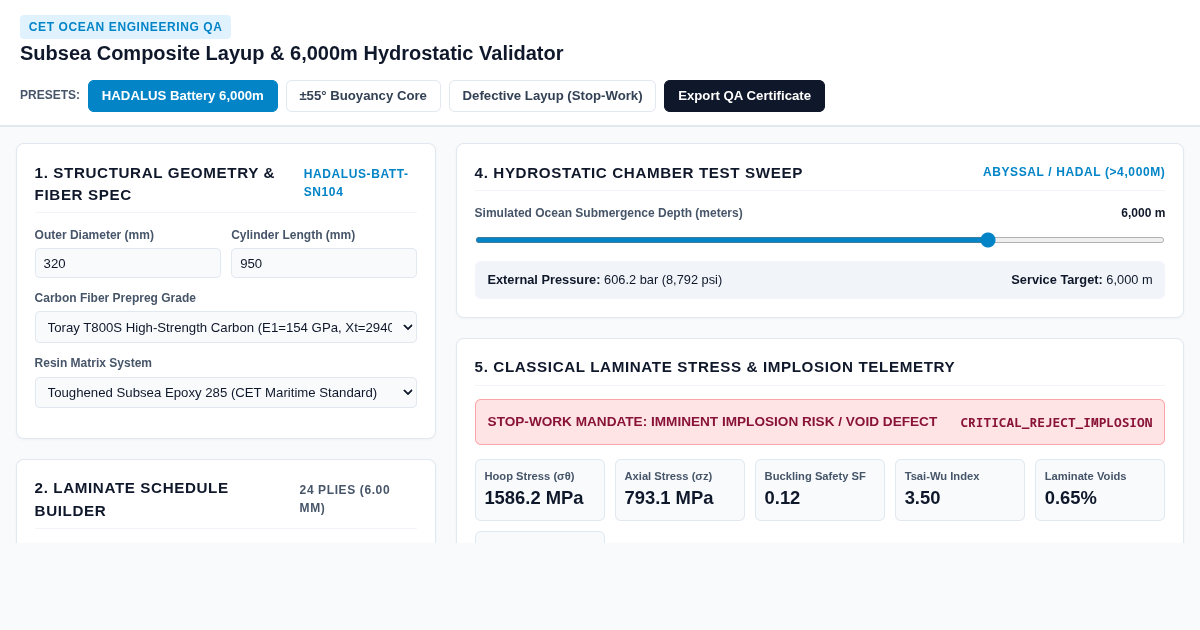Click the ABYSSAL / HADAL (>4,000M) zone label
This screenshot has height=630, width=1200.
point(1074,172)
